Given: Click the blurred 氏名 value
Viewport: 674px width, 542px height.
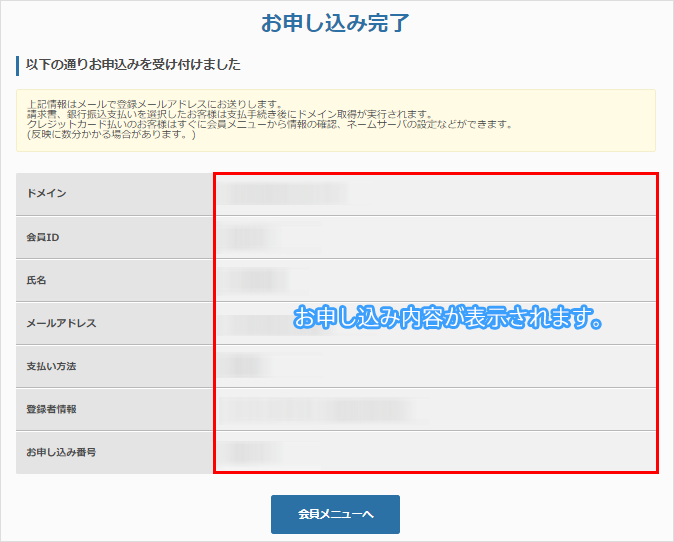Looking at the screenshot, I should click(250, 280).
